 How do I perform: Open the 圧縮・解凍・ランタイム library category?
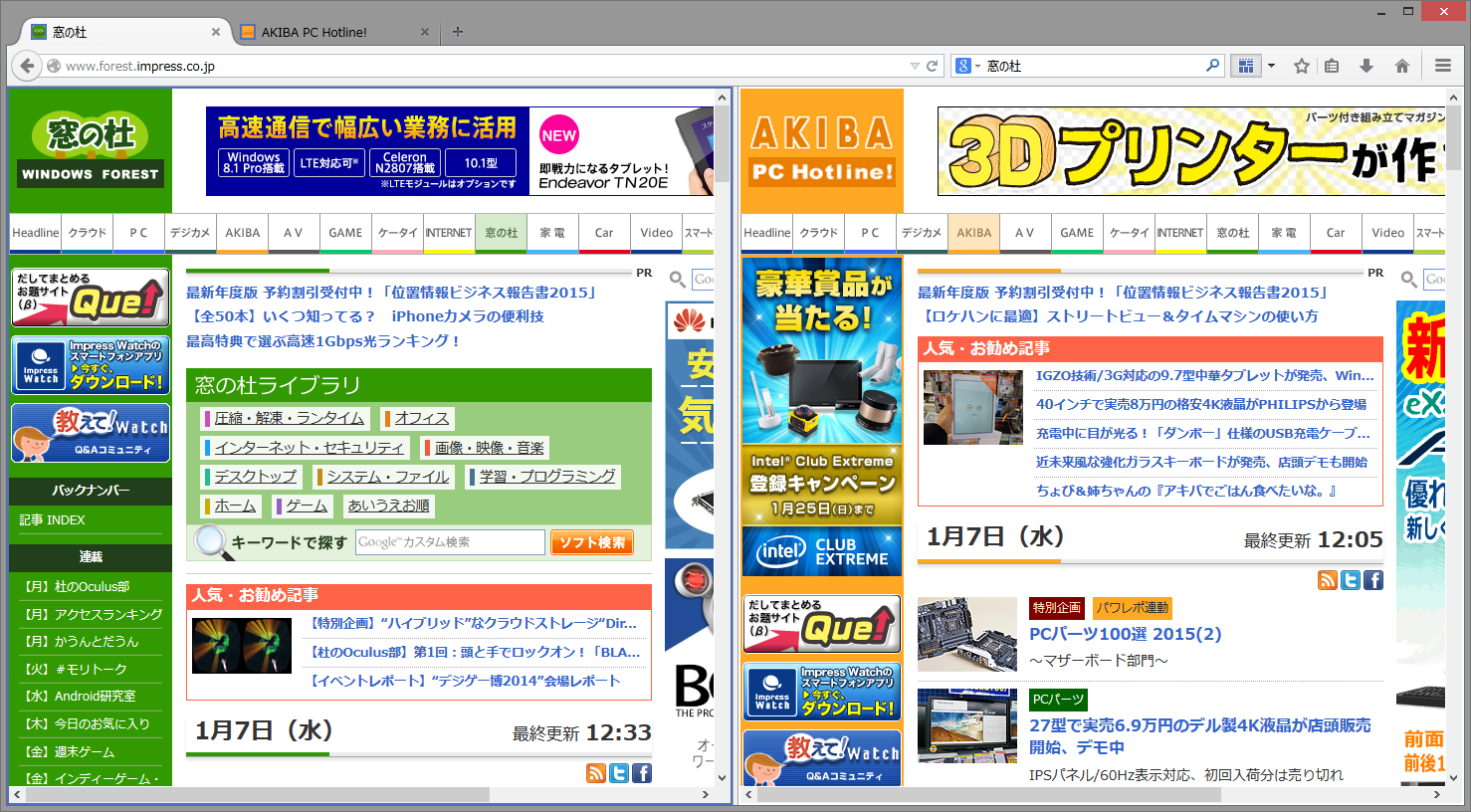[x=290, y=418]
